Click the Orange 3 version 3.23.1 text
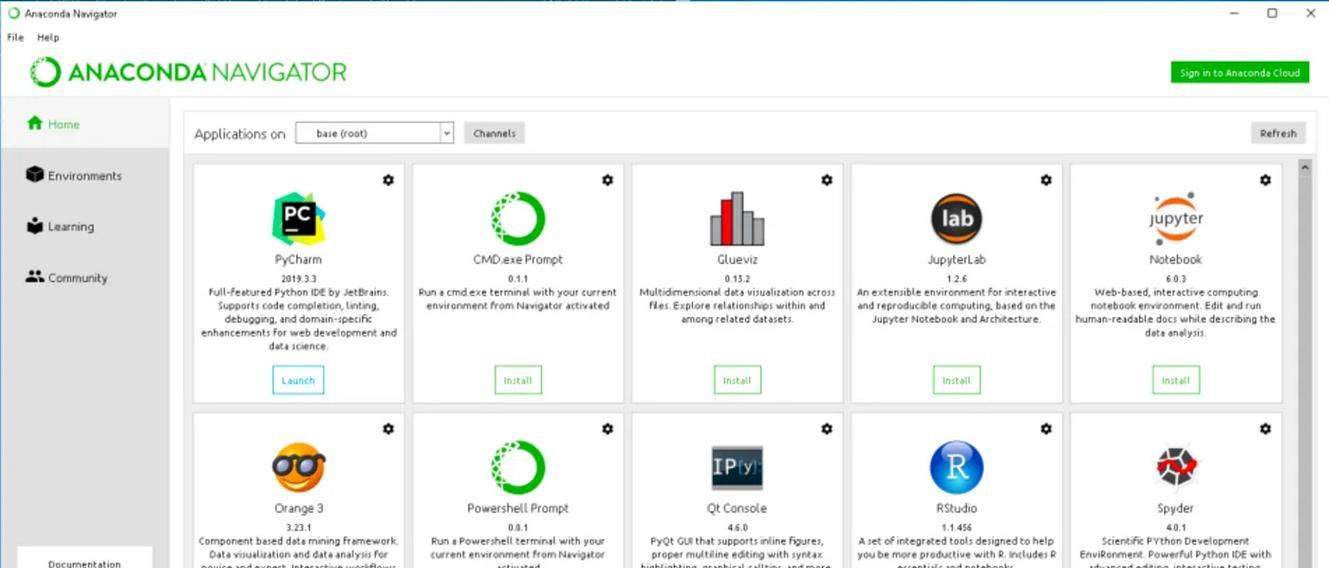This screenshot has height=568, width=1329. pyautogui.click(x=298, y=527)
